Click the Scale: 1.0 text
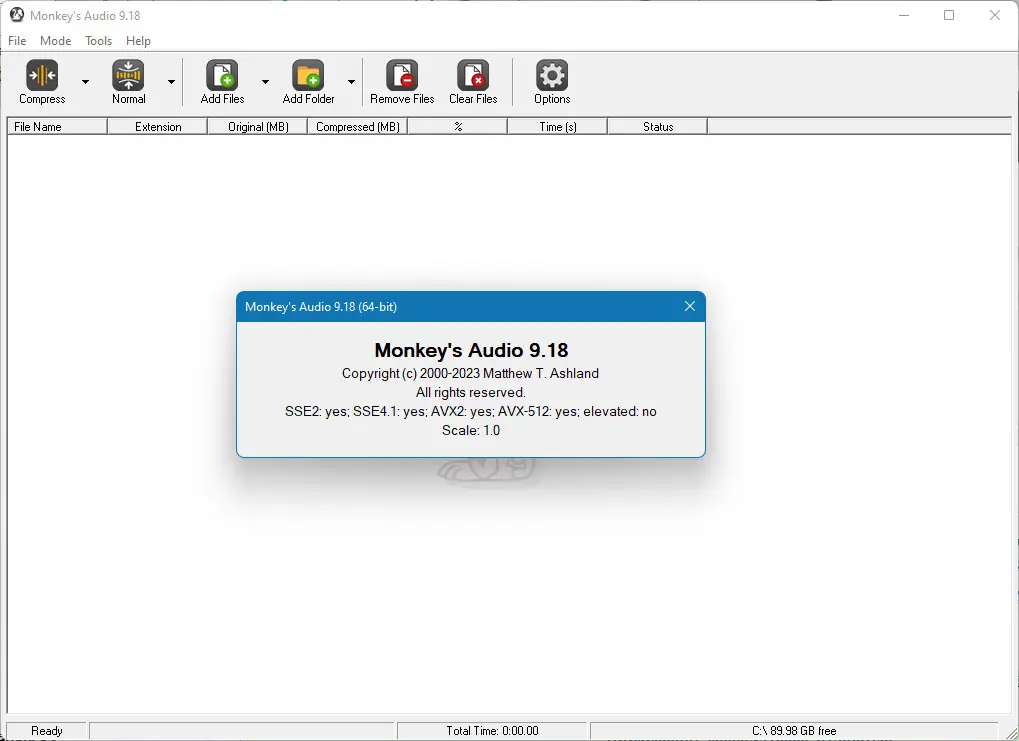Image resolution: width=1019 pixels, height=741 pixels. pyautogui.click(x=471, y=430)
